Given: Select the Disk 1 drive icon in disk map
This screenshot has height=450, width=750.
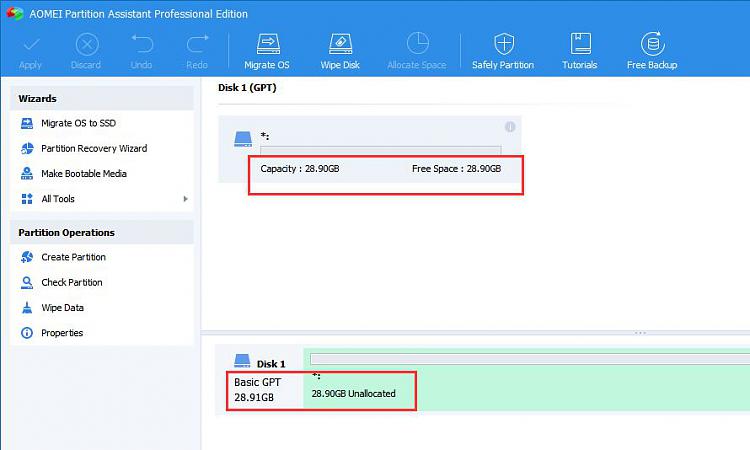Looking at the screenshot, I should coord(242,361).
